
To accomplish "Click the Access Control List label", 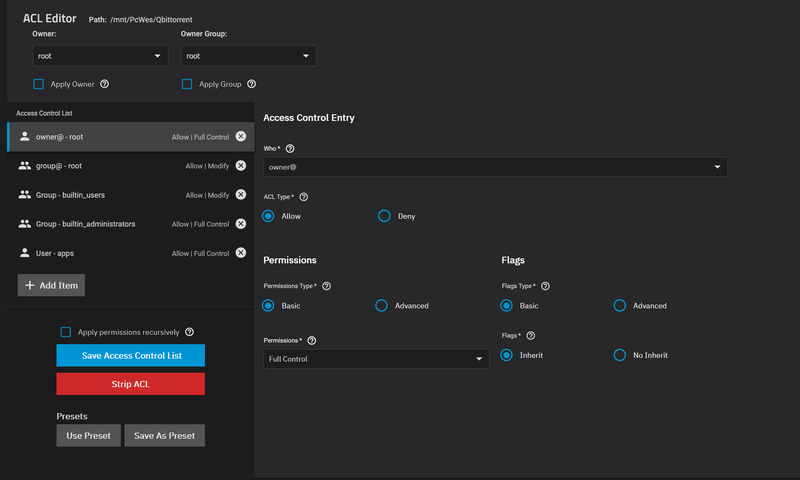I will [x=44, y=113].
